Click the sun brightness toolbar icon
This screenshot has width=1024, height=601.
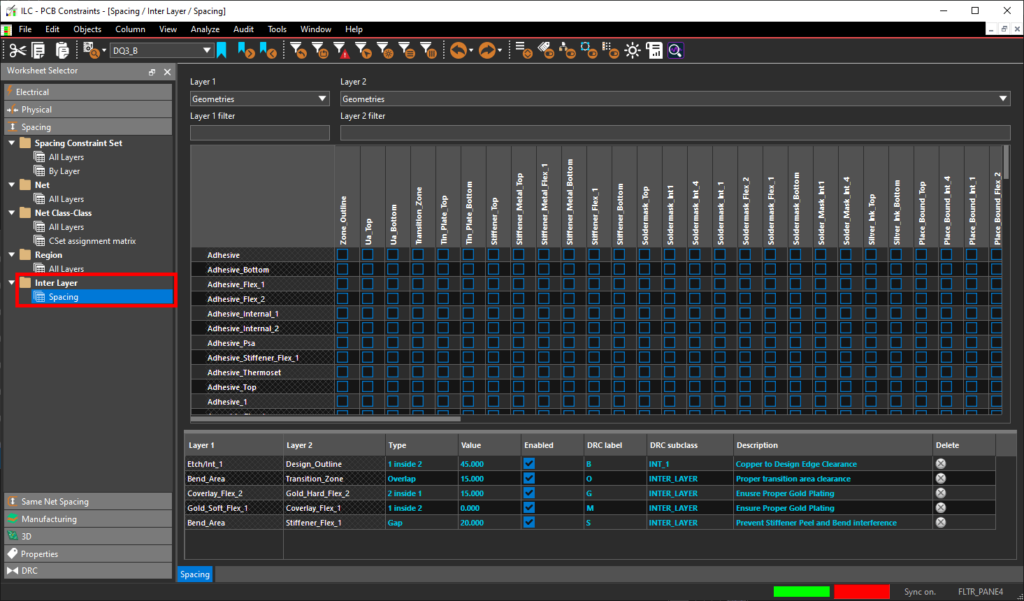click(632, 50)
